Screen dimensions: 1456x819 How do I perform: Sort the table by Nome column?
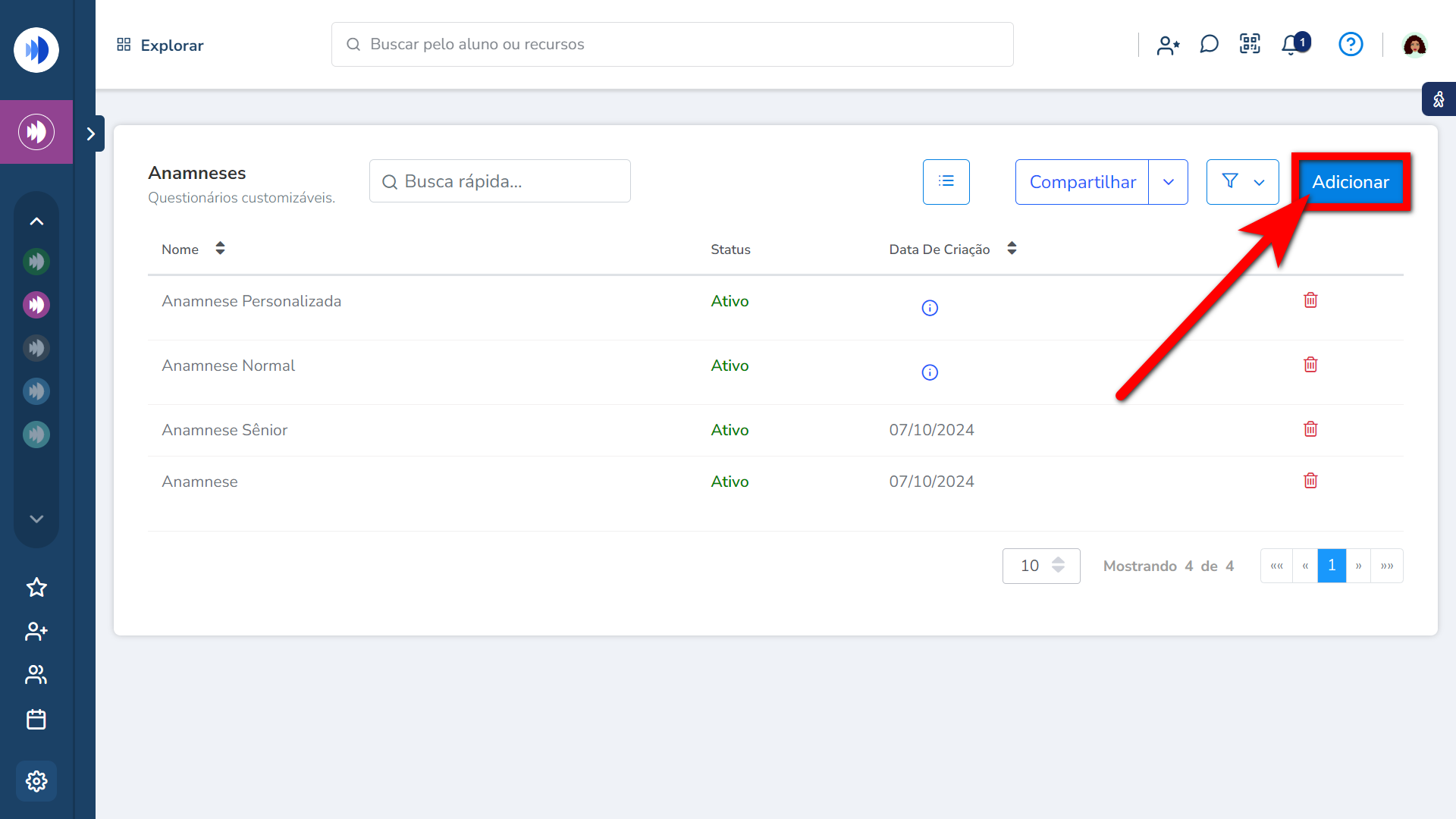(x=220, y=249)
